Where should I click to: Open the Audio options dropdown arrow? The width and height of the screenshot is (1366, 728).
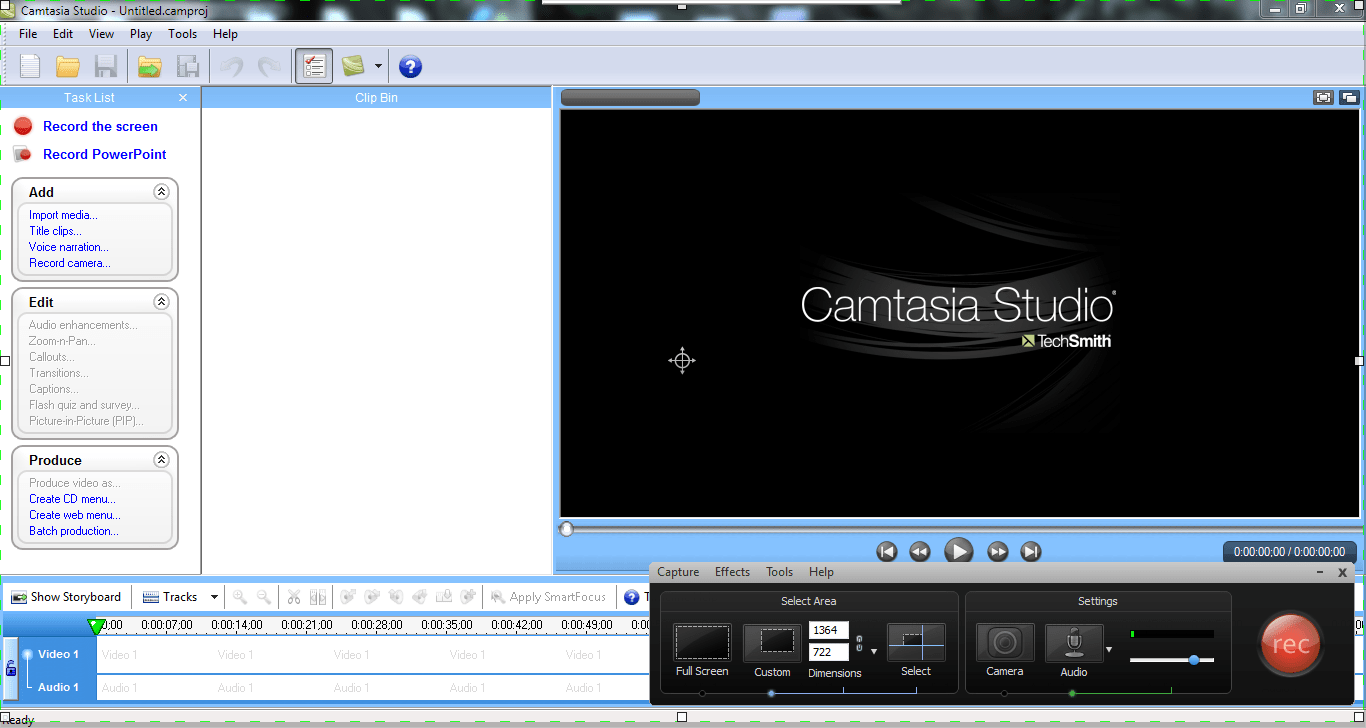click(x=1109, y=650)
